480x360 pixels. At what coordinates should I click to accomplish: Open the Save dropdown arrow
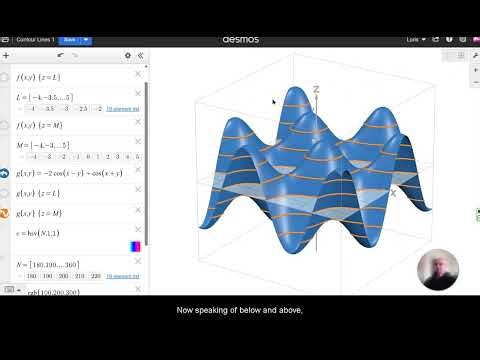[86, 40]
